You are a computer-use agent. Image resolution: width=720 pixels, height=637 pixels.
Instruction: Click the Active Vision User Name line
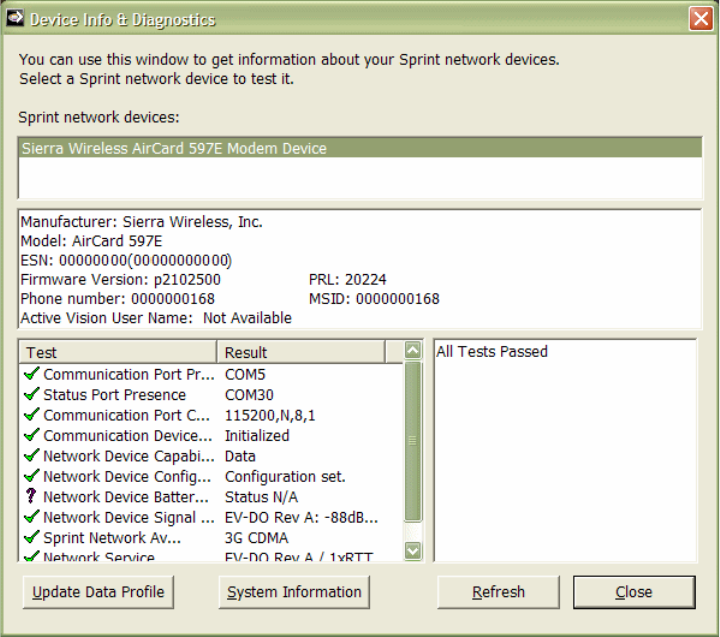(156, 318)
